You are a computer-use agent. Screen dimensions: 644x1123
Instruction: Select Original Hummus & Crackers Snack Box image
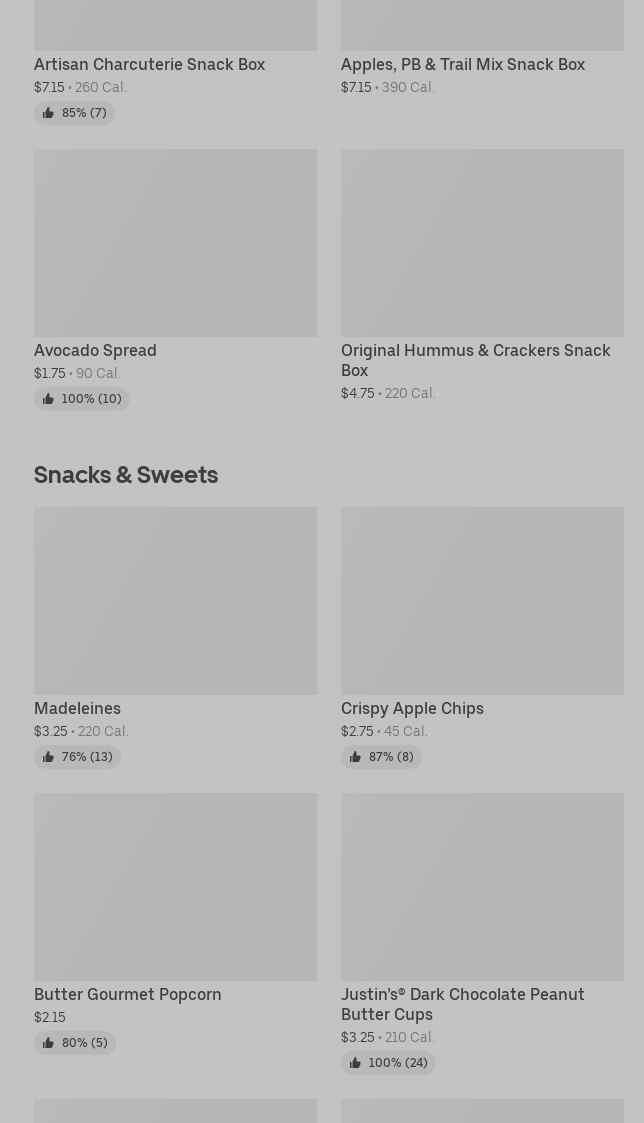pyautogui.click(x=482, y=243)
